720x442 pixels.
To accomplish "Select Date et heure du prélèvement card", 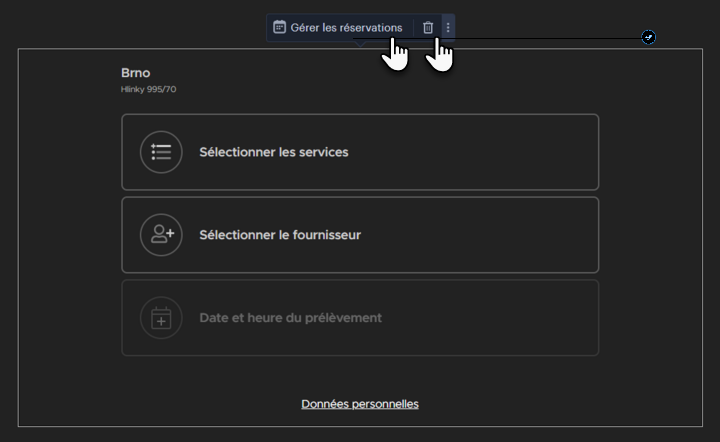I will tap(360, 318).
